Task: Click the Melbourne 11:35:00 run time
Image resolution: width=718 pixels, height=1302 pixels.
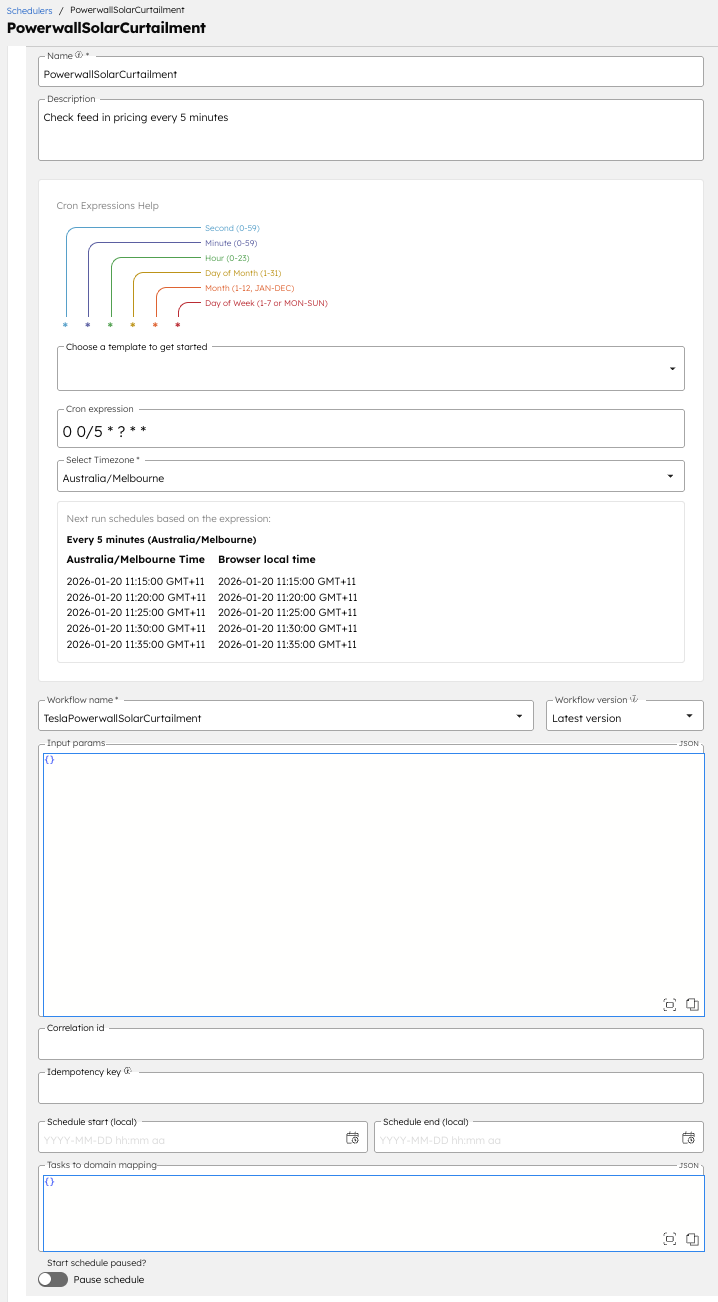Action: point(136,645)
